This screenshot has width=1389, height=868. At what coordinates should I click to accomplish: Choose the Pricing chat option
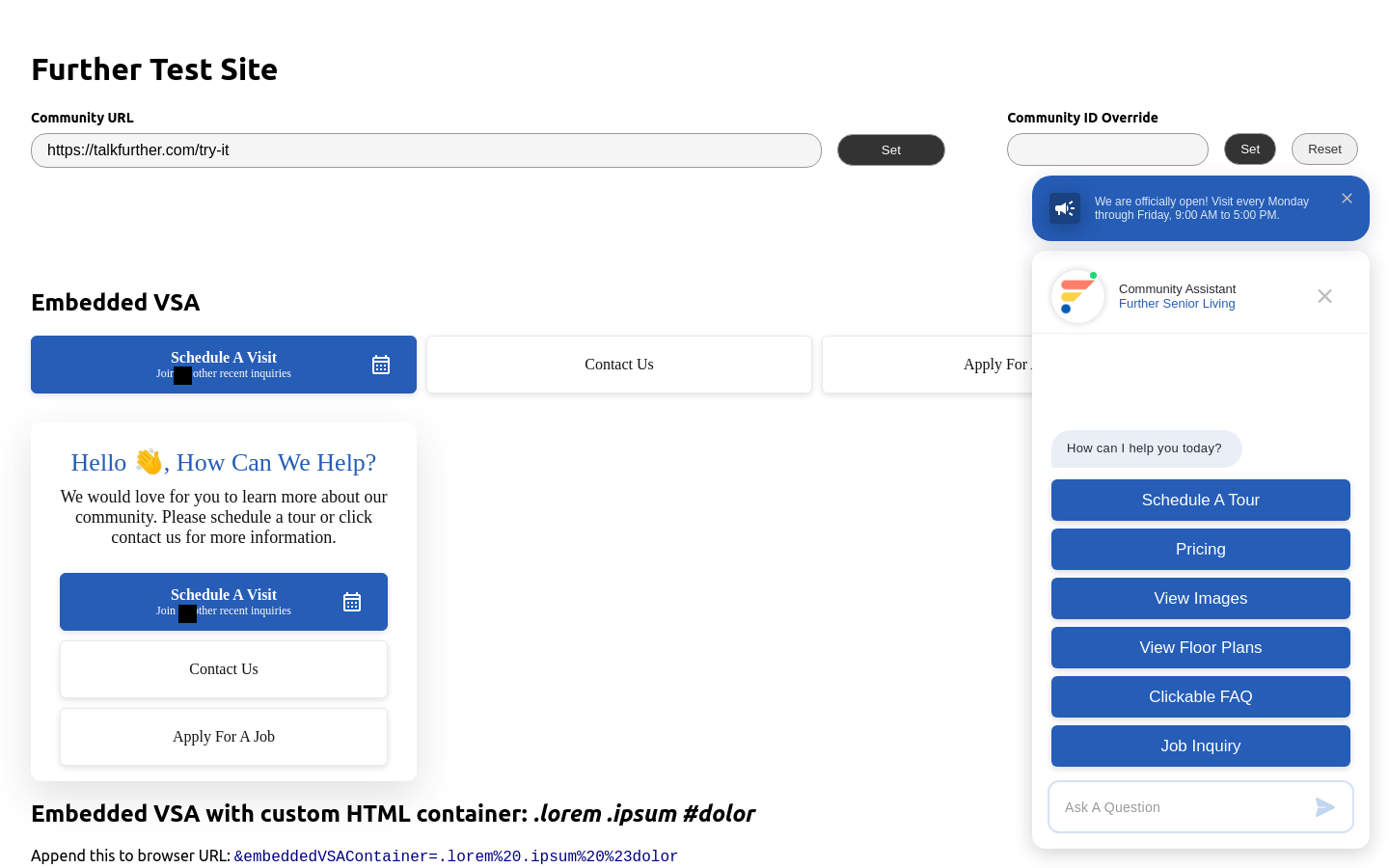[1200, 549]
